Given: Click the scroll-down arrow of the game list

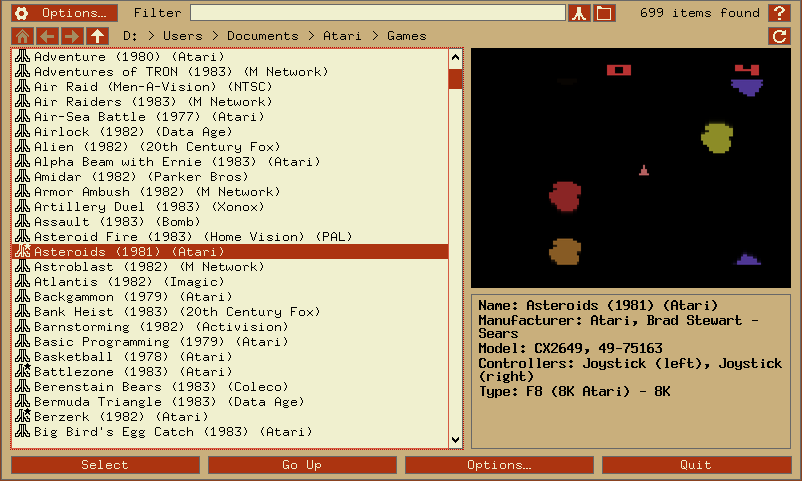Looking at the screenshot, I should point(455,440).
